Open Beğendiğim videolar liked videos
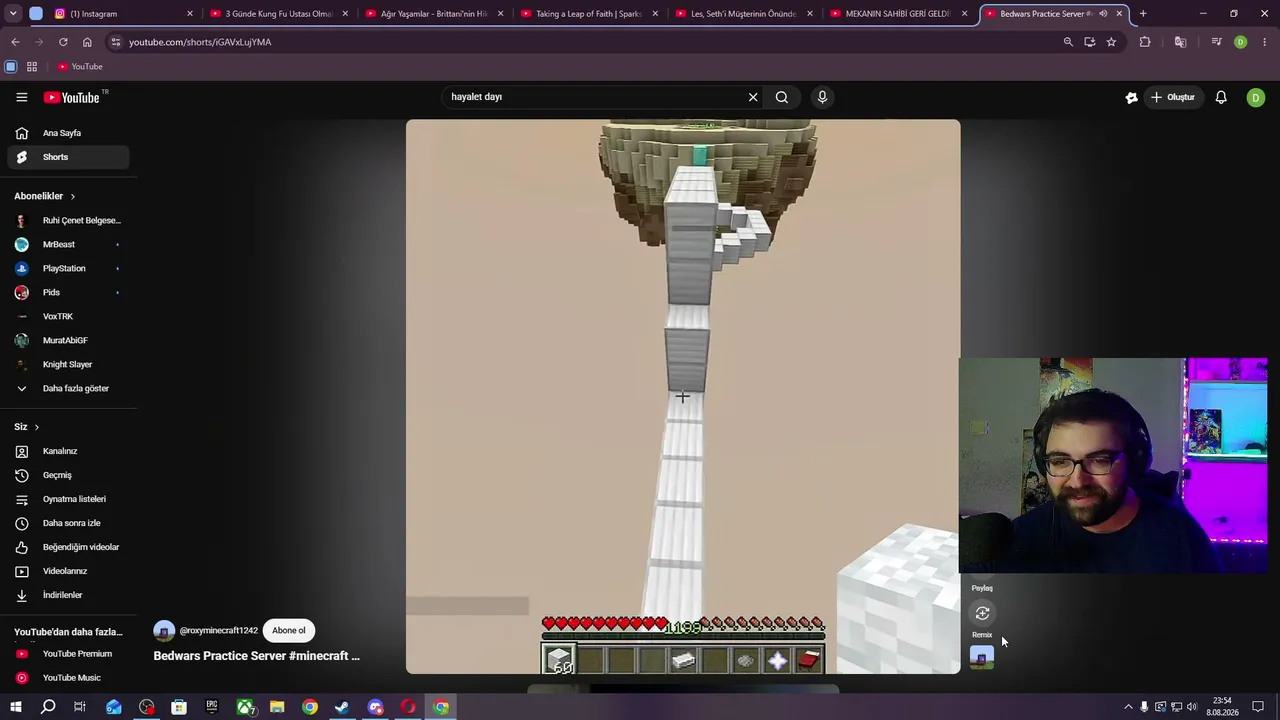The width and height of the screenshot is (1280, 720). click(69, 547)
